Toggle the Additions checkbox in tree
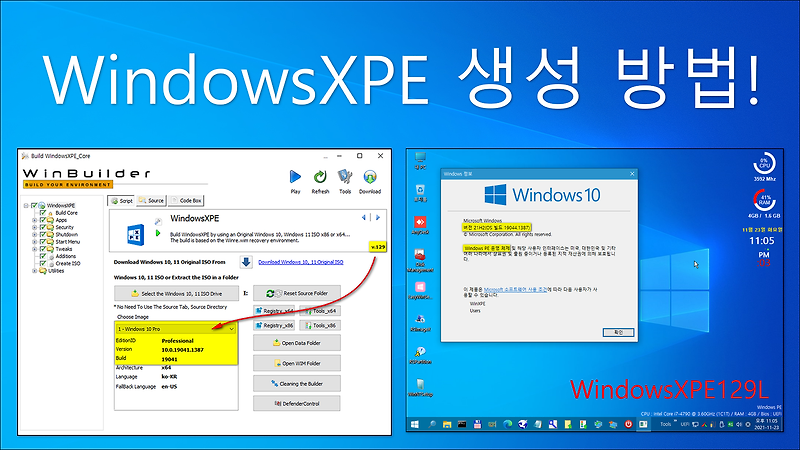Viewport: 800px width, 450px height. point(43,256)
